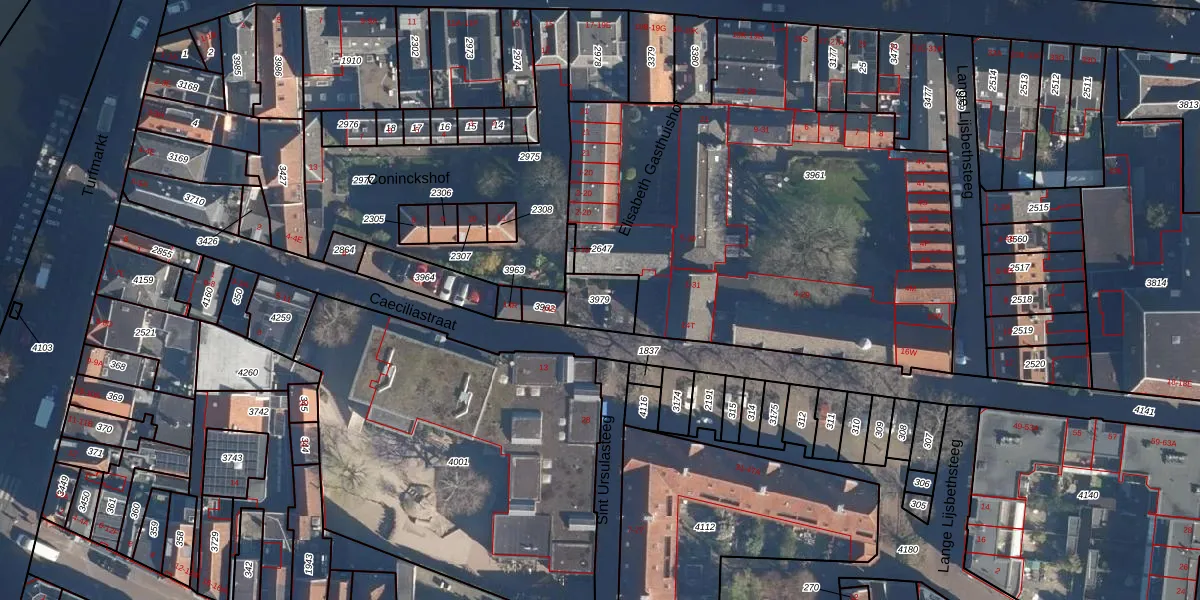Viewport: 1200px width, 600px height.
Task: Click parcel label 4103
Action: coord(42,348)
